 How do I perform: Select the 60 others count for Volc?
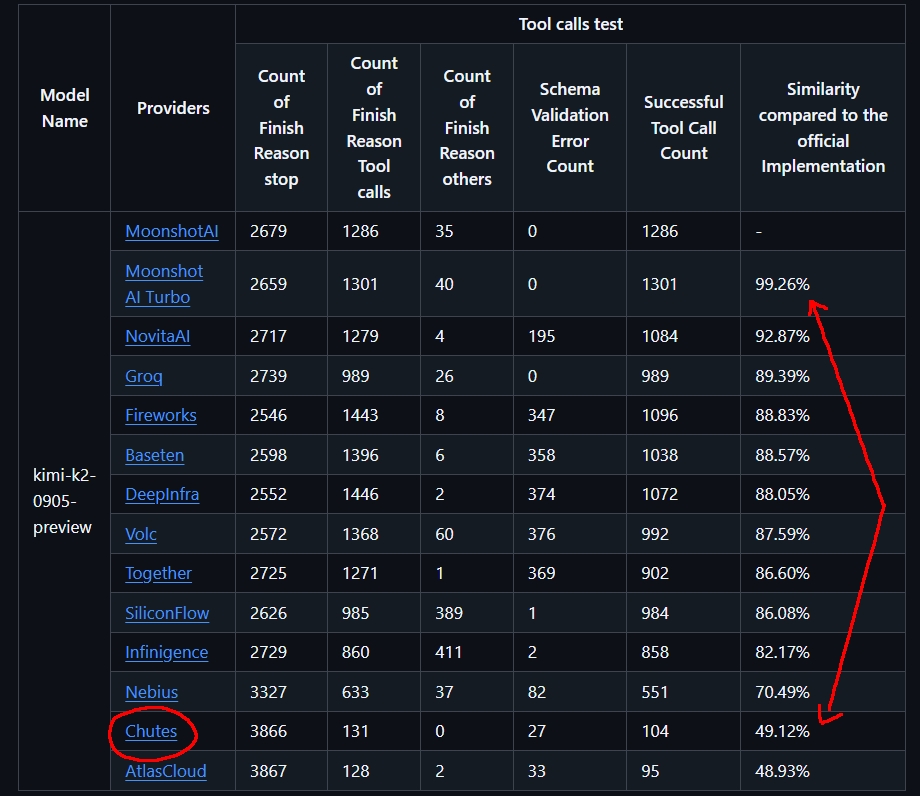pyautogui.click(x=444, y=534)
